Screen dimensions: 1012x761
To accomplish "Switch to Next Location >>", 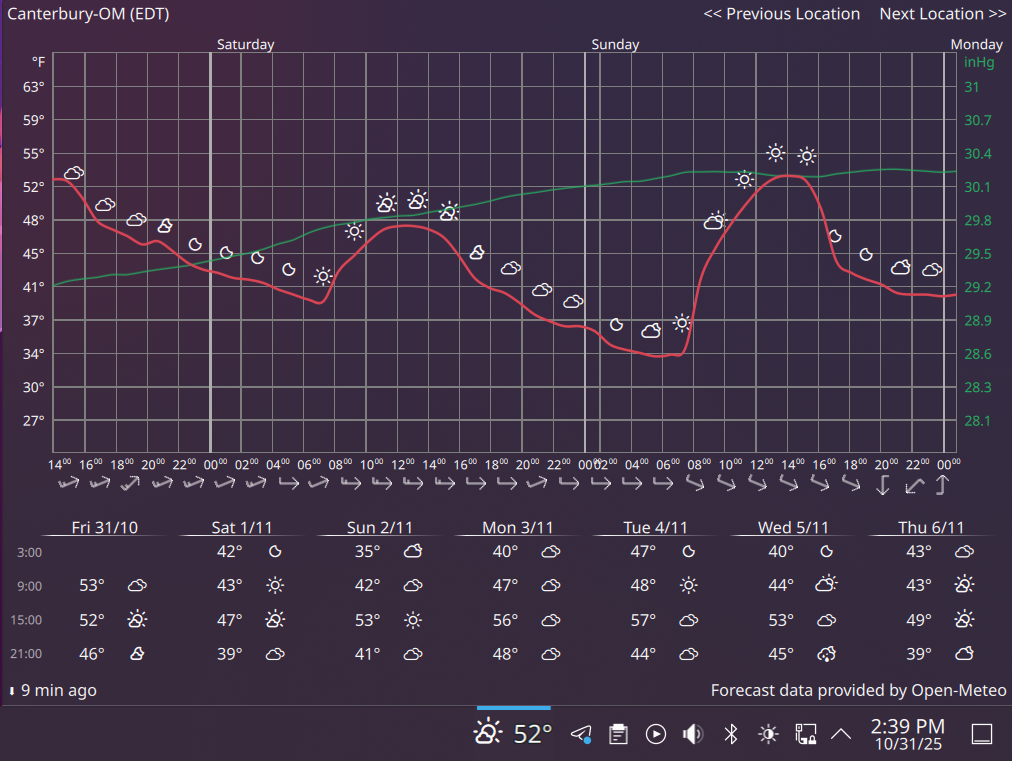I will click(942, 14).
